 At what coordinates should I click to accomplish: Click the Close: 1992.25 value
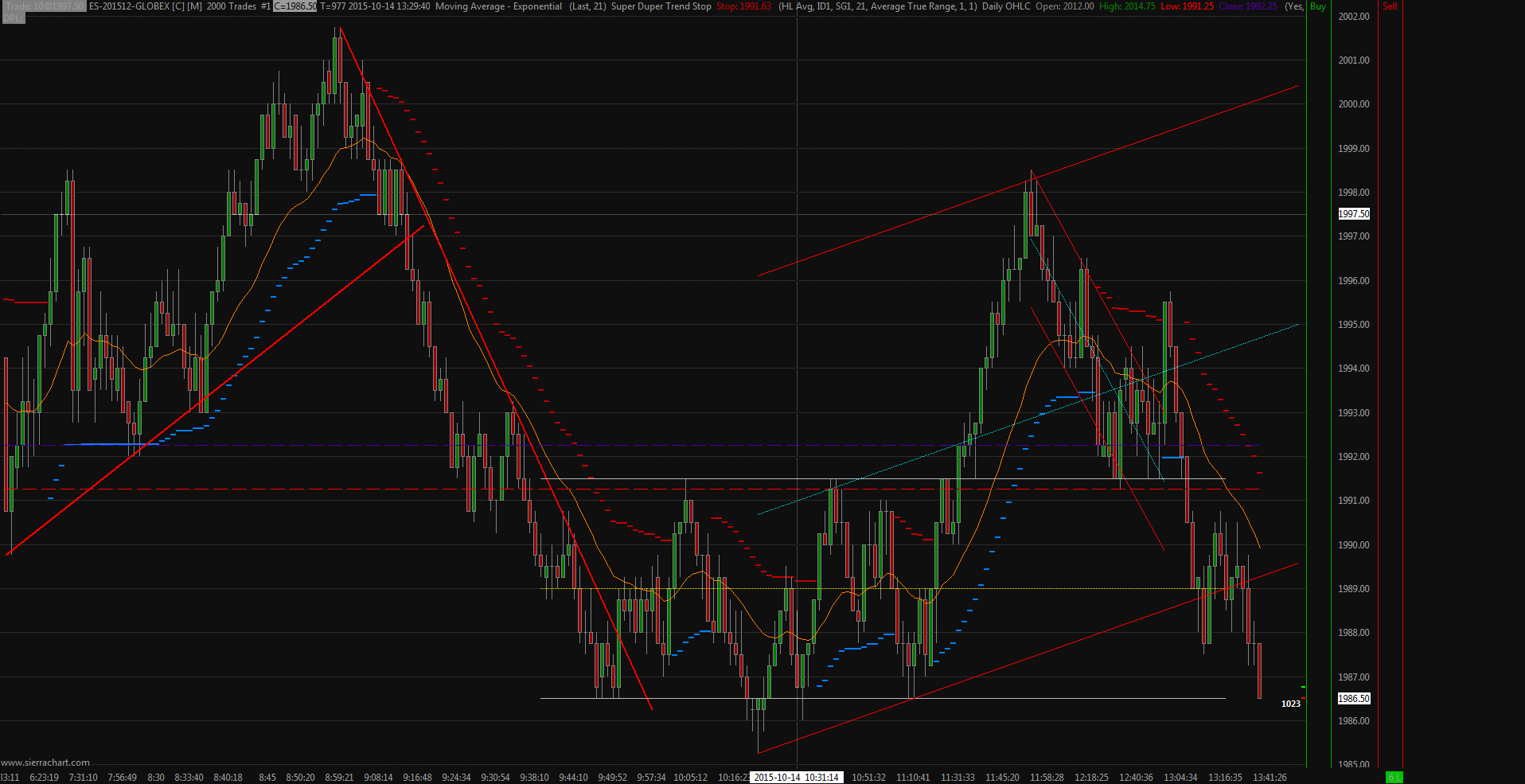click(1248, 6)
